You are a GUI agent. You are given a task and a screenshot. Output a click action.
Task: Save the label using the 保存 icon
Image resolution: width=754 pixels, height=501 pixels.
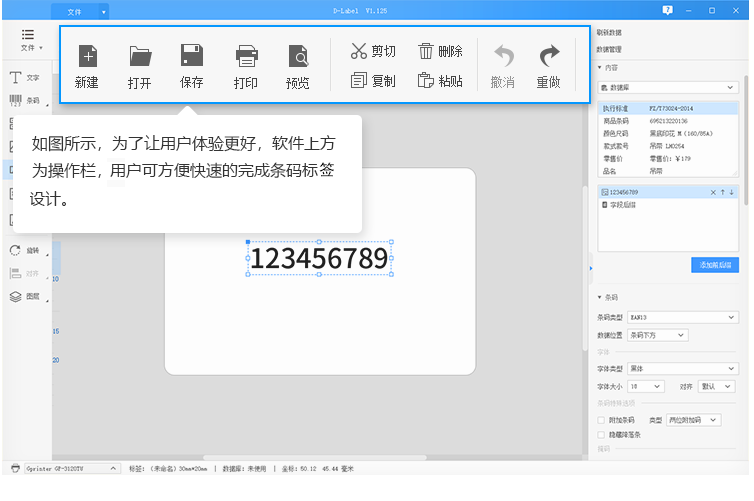tap(192, 66)
